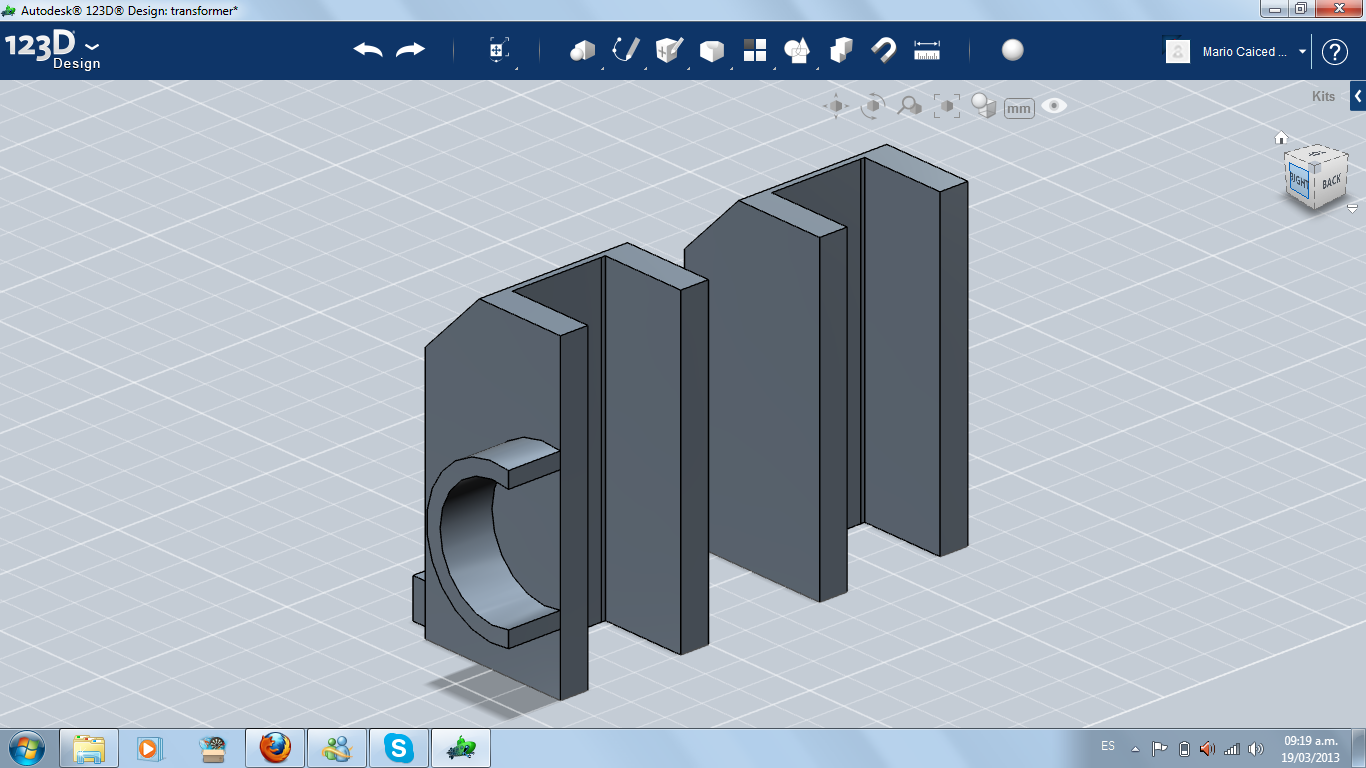The width and height of the screenshot is (1366, 768).
Task: Click the Kits label
Action: pyautogui.click(x=1323, y=97)
